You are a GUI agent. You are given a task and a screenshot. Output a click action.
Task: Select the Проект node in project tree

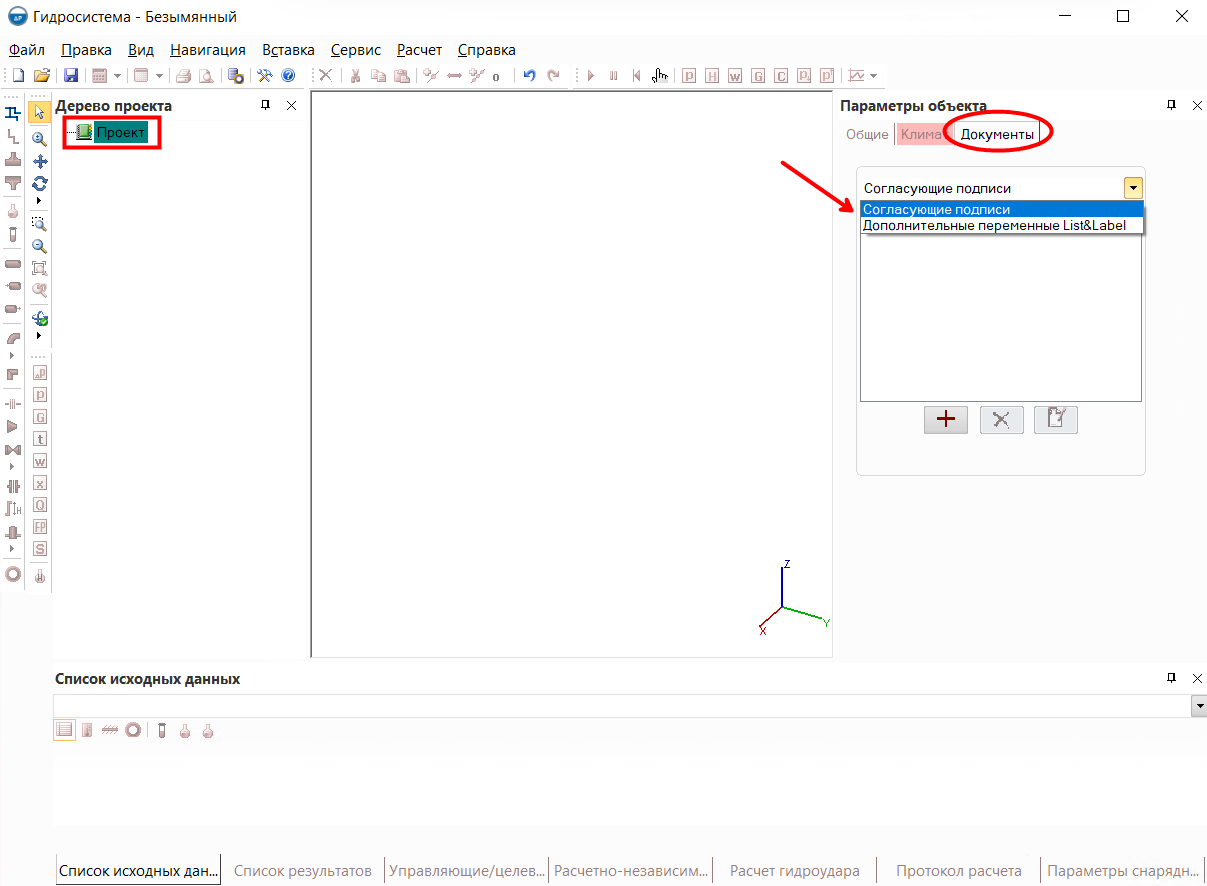(120, 132)
